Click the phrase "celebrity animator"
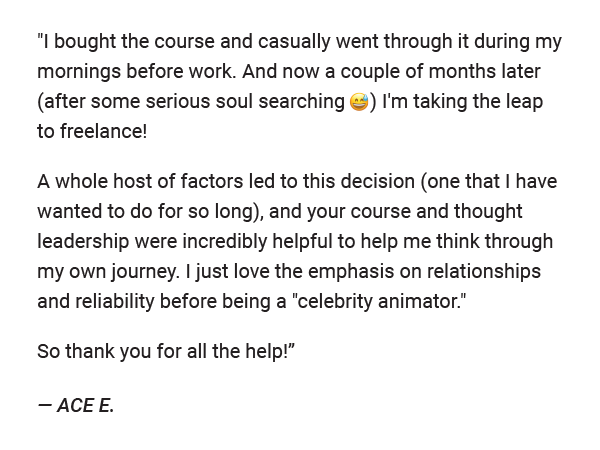600x450 pixels. 378,301
